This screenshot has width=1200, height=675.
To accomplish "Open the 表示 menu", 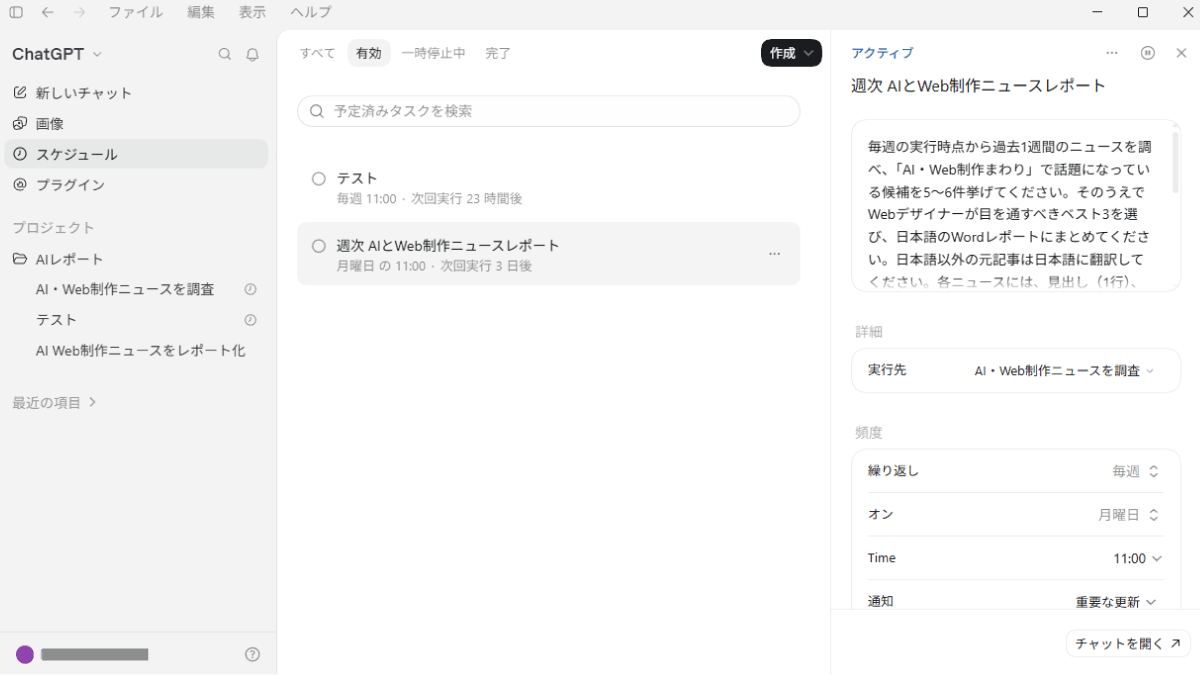I will coord(252,12).
